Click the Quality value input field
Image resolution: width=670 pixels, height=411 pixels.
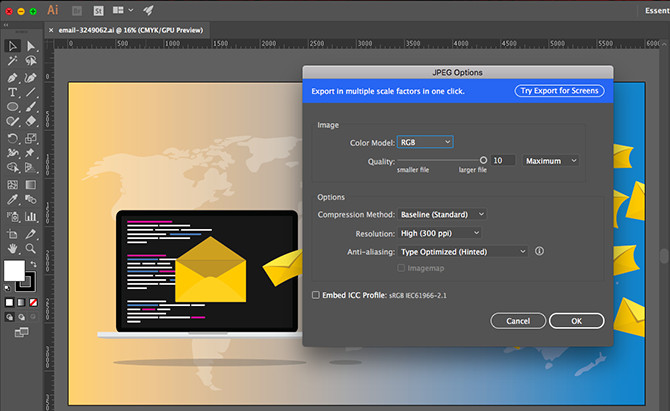(x=503, y=160)
